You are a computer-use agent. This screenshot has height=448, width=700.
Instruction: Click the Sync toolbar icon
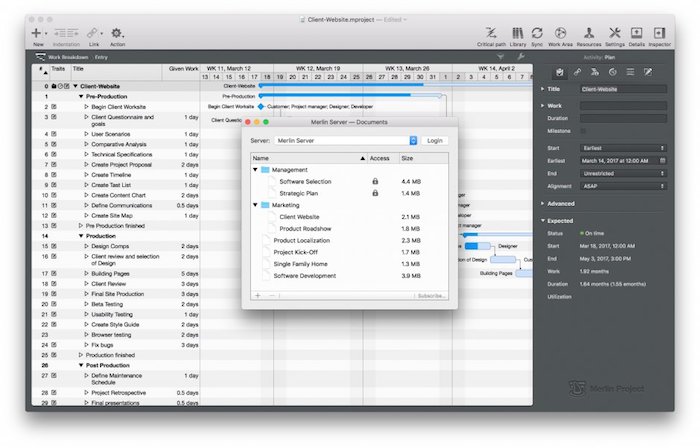tap(537, 33)
